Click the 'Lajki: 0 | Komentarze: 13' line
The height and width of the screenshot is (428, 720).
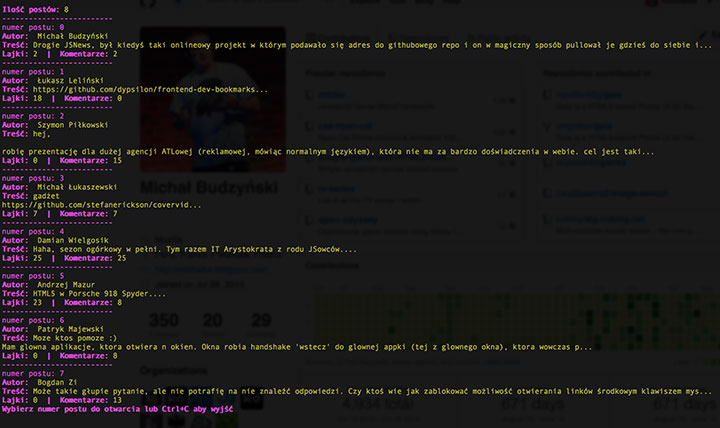point(62,400)
